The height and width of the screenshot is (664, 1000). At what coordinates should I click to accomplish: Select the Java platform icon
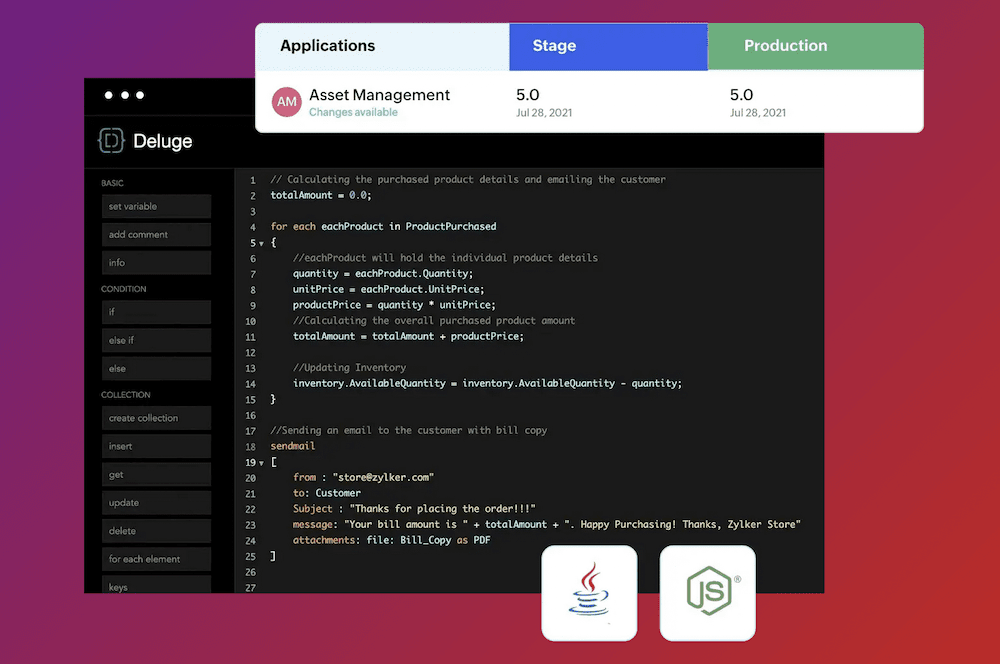(x=589, y=593)
